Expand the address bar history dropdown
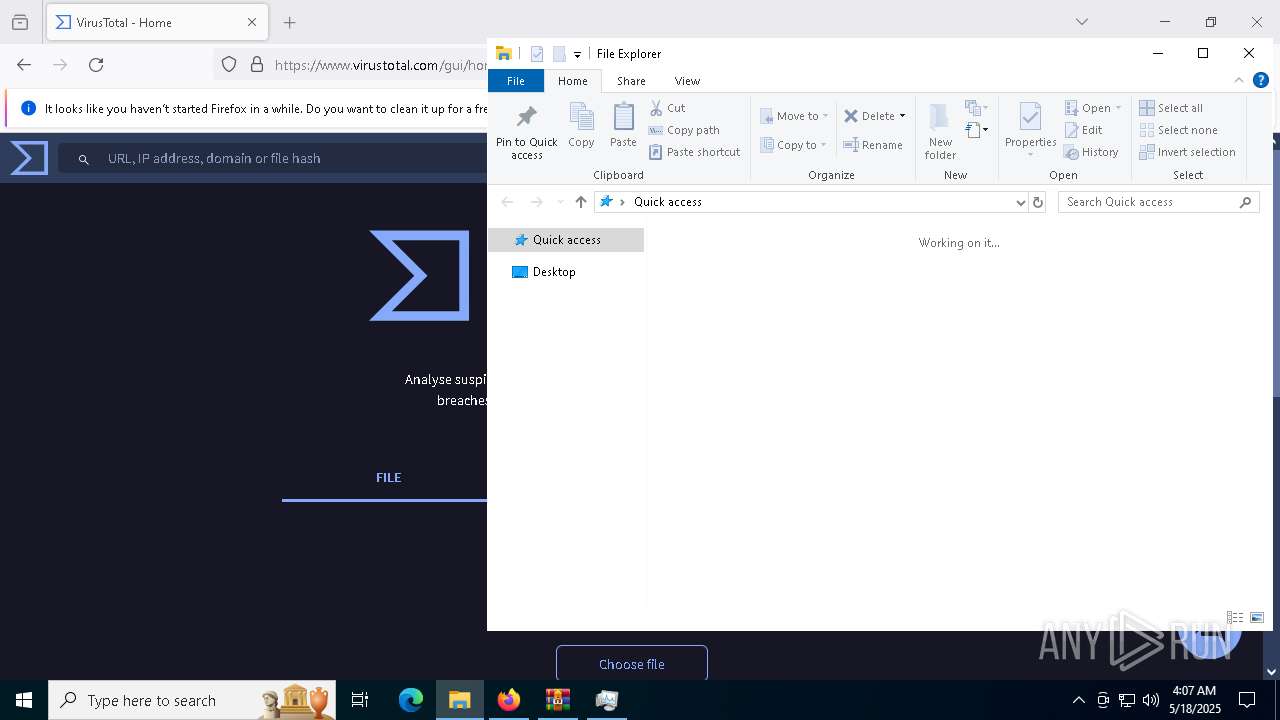This screenshot has height=720, width=1280. click(1020, 202)
